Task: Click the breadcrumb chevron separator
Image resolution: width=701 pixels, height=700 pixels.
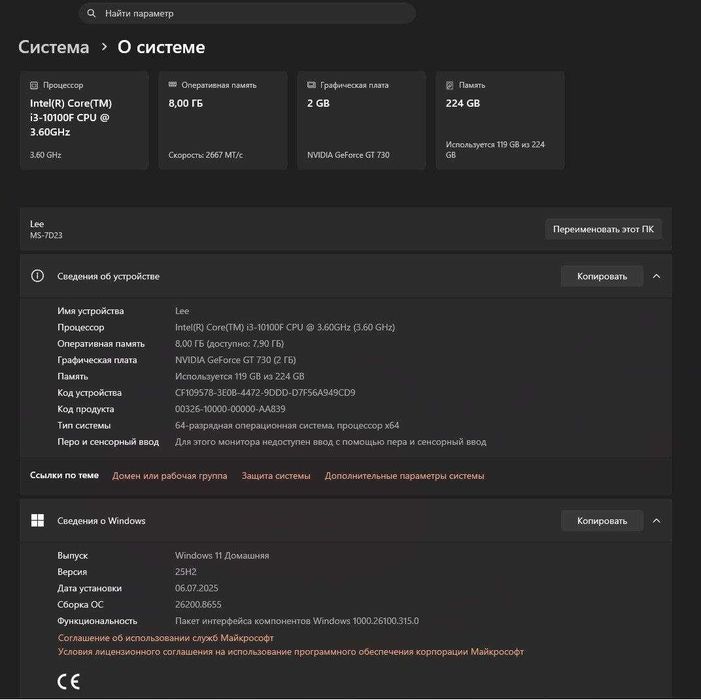Action: pyautogui.click(x=104, y=46)
